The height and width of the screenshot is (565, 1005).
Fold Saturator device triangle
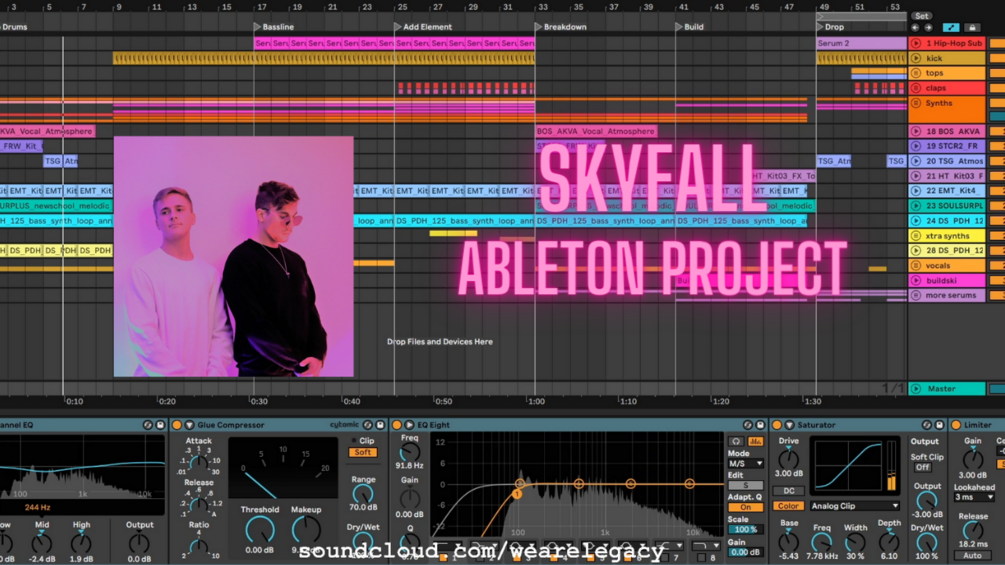(789, 425)
